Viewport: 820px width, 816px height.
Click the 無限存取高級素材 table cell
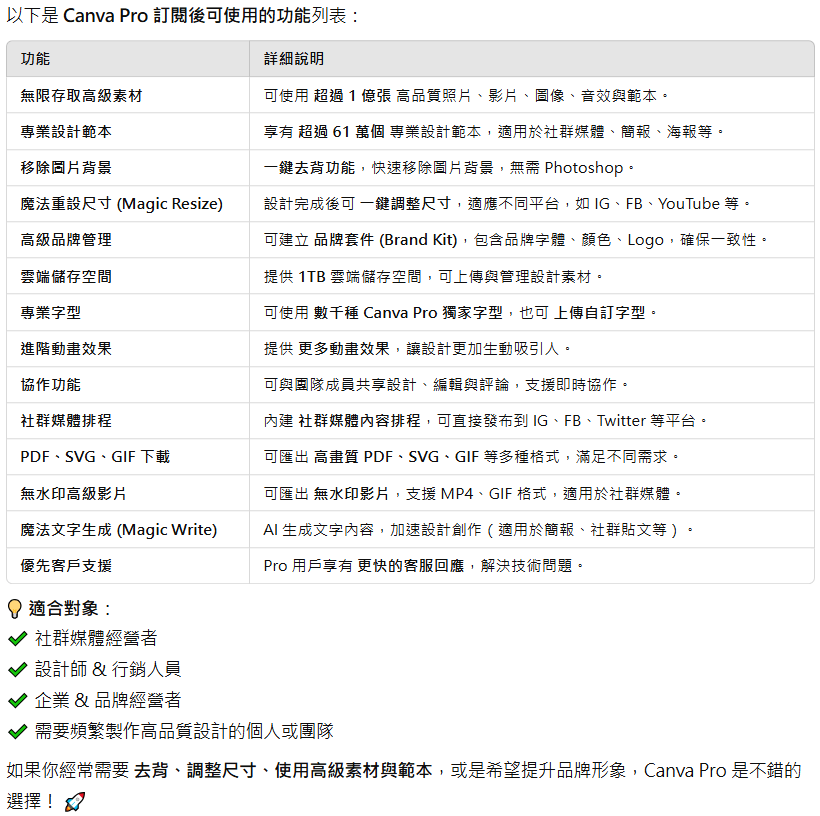pyautogui.click(x=81, y=96)
